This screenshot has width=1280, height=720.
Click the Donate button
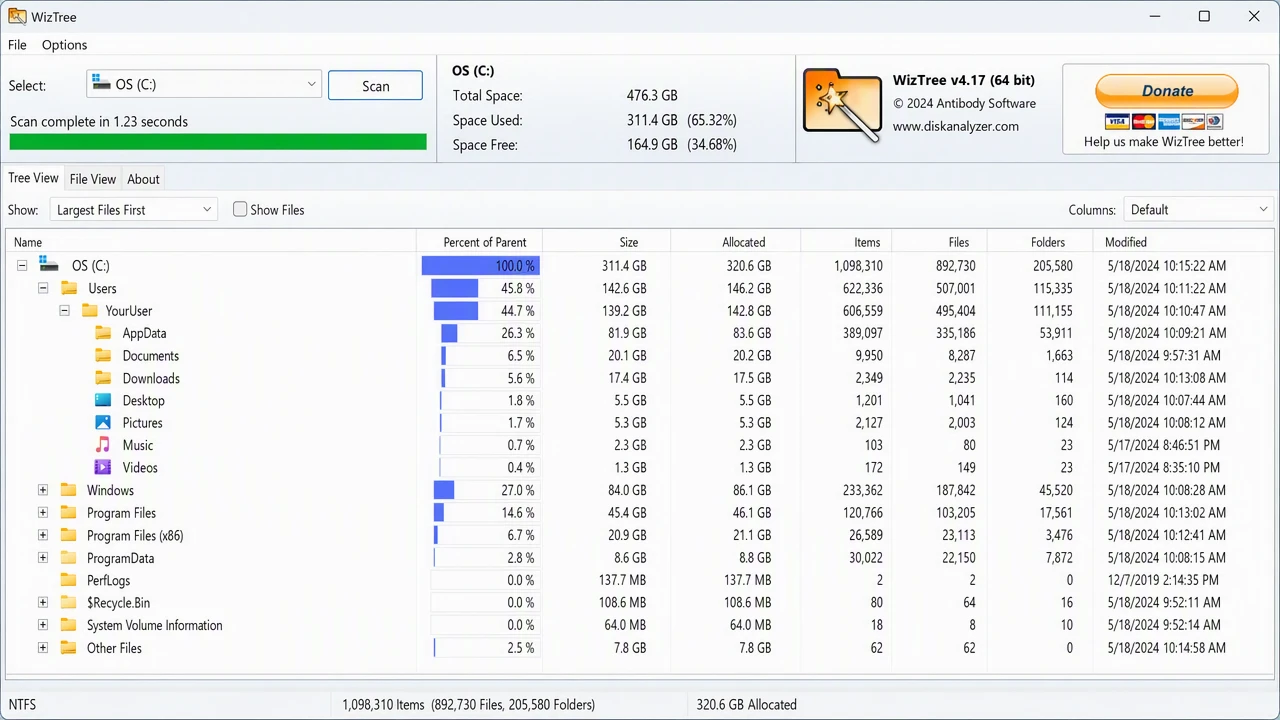click(x=1167, y=91)
